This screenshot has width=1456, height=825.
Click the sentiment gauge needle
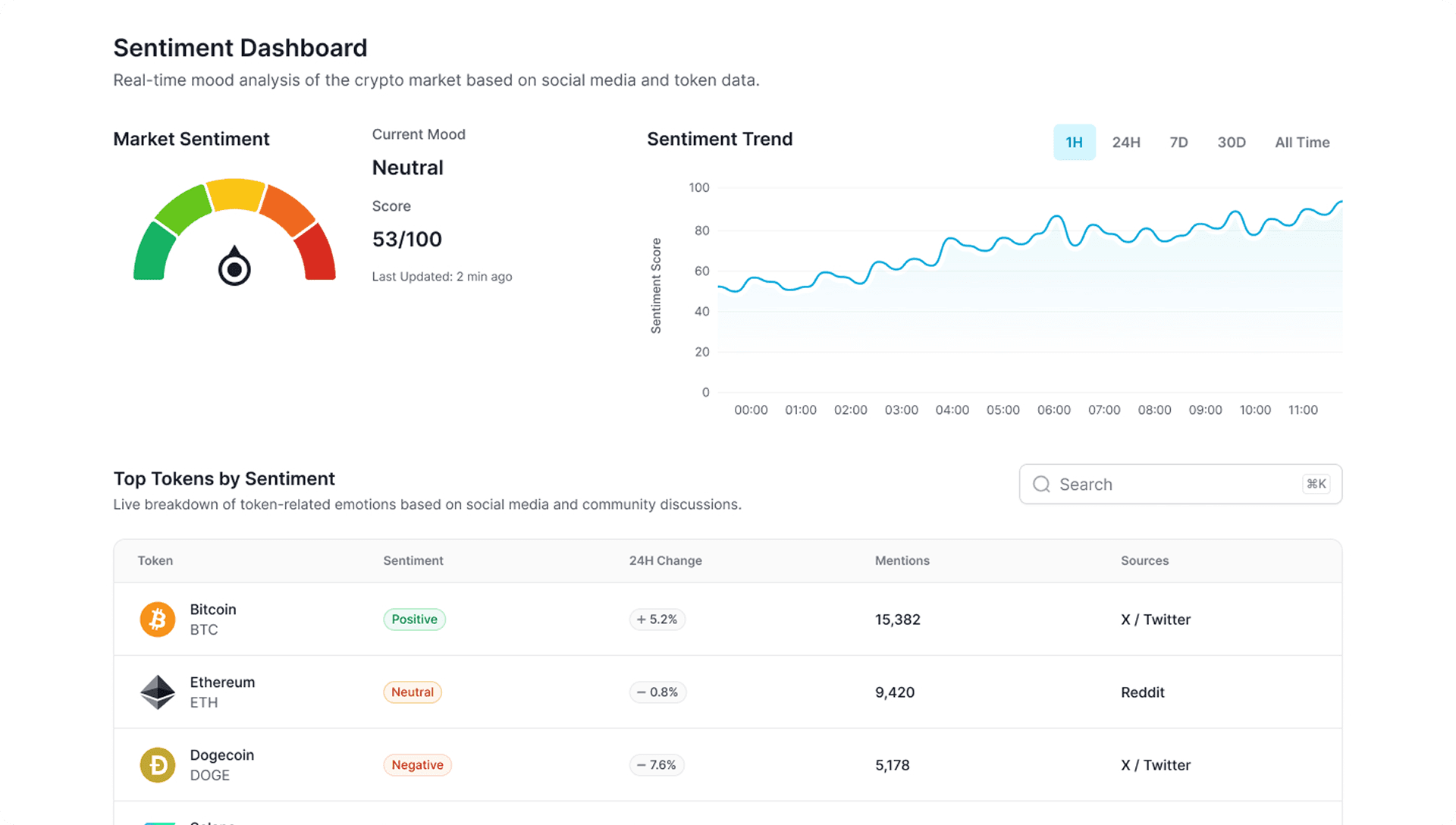234,266
